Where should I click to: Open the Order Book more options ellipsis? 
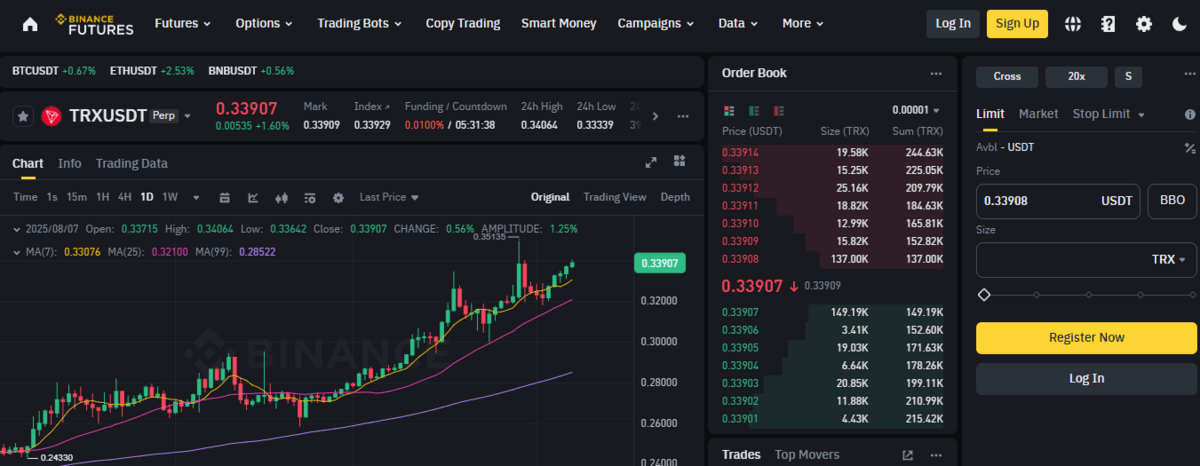(936, 73)
